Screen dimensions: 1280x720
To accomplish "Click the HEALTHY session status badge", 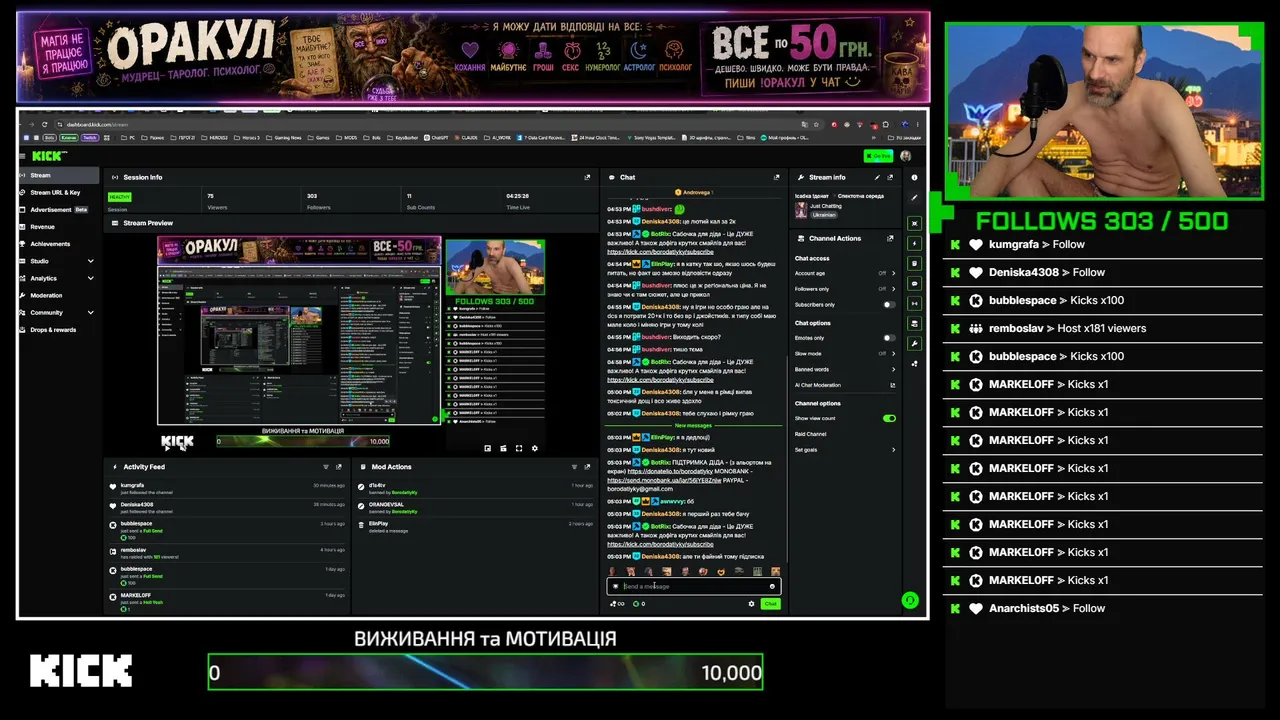I will pyautogui.click(x=120, y=197).
